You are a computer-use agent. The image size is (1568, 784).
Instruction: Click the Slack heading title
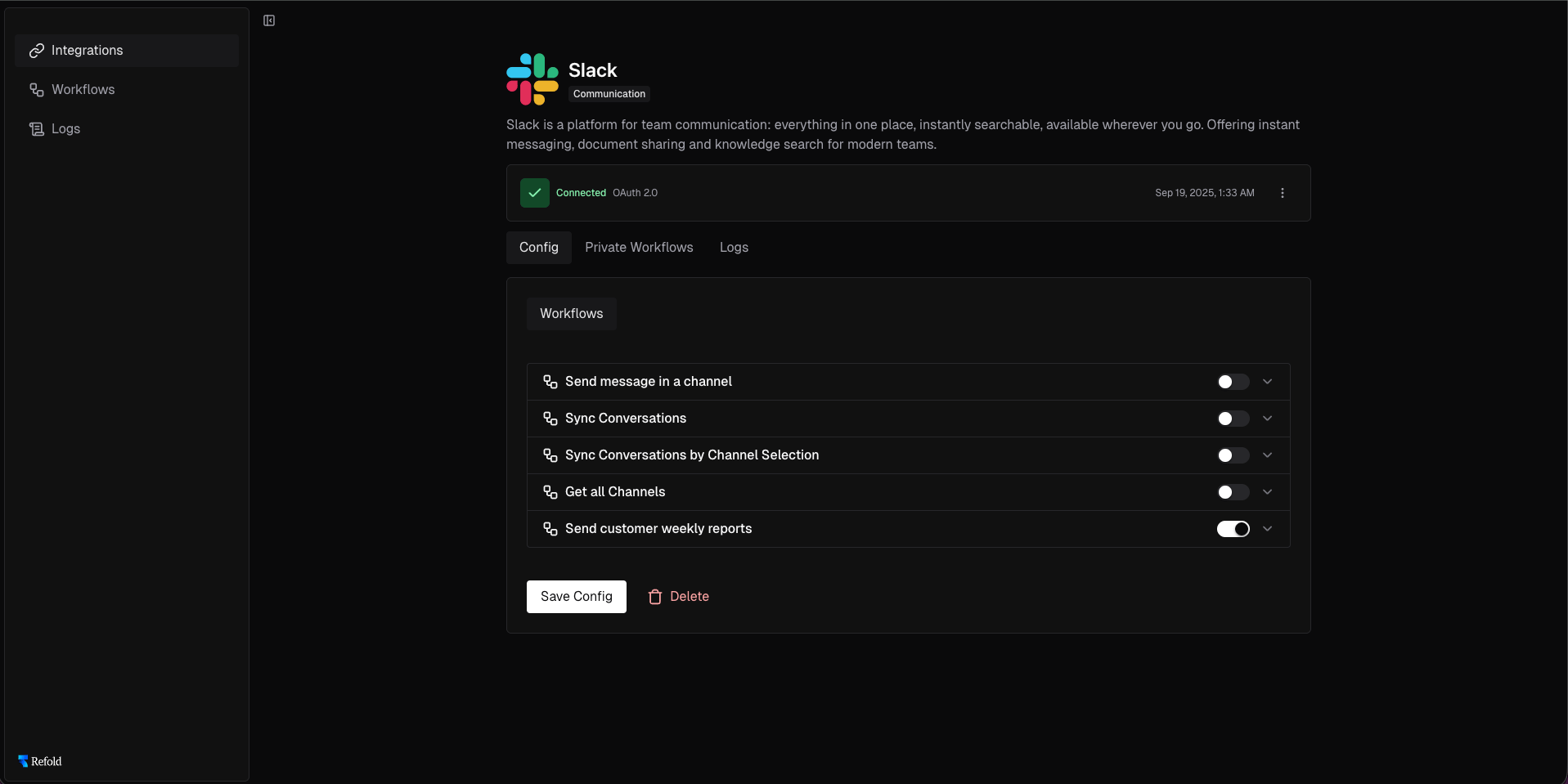pyautogui.click(x=593, y=70)
